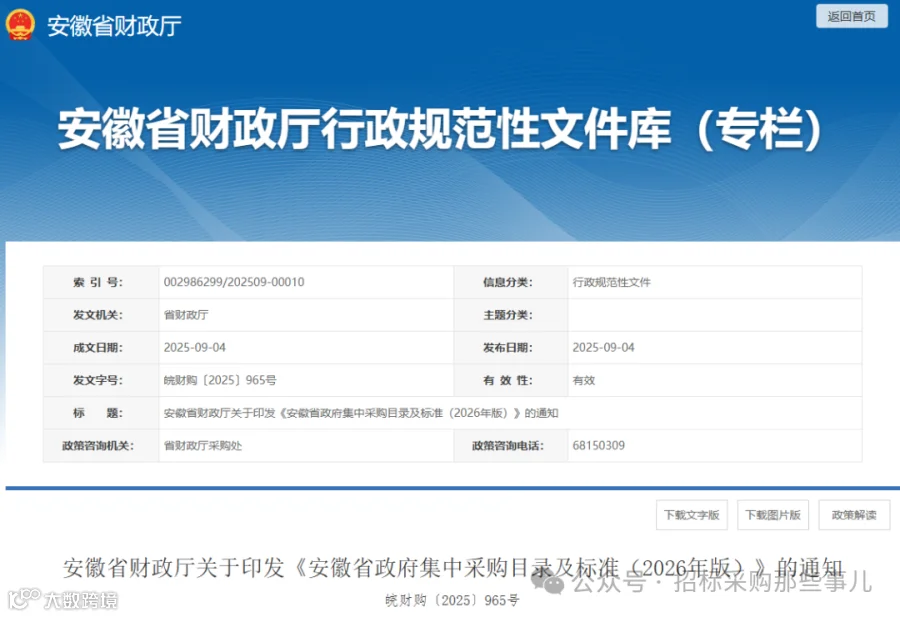Click the 发布日期 value 2025-09-04
The height and width of the screenshot is (617, 900).
click(x=603, y=347)
